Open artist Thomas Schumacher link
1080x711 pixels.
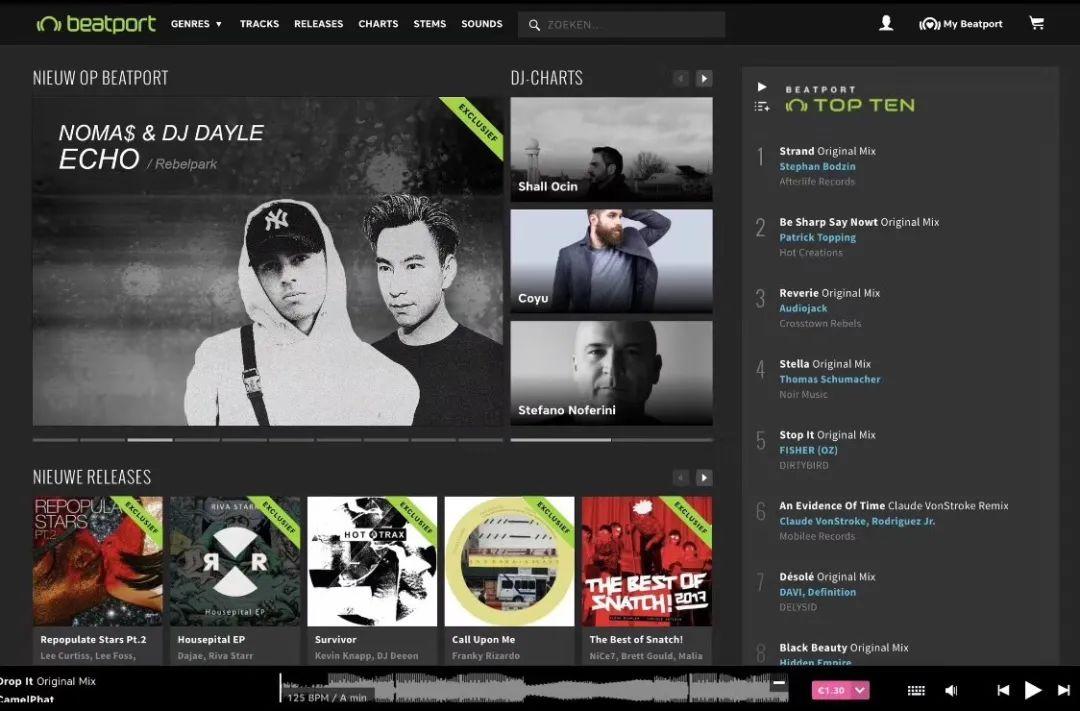pos(829,379)
